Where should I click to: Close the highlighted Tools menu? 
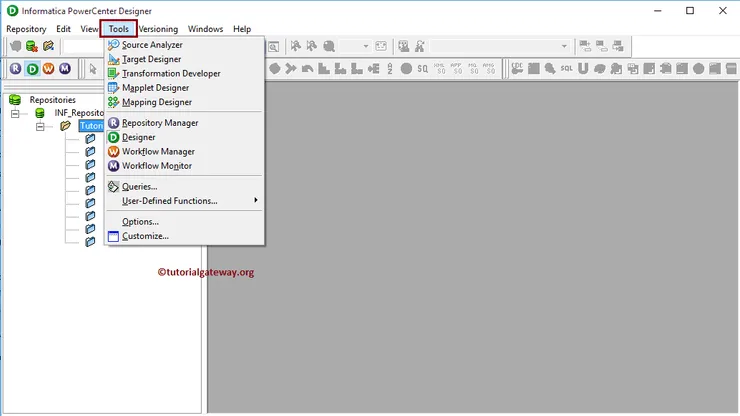pos(118,29)
